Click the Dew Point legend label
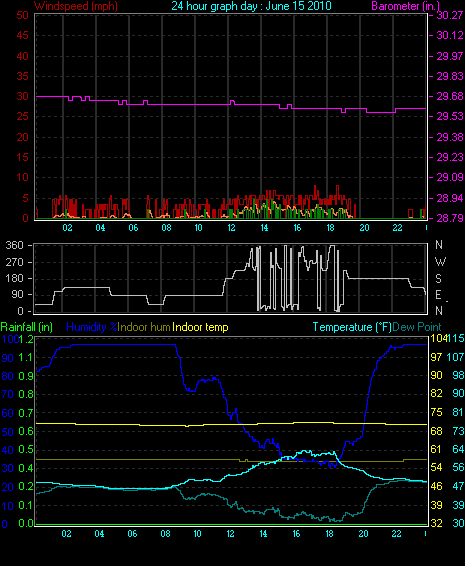This screenshot has width=465, height=566. (417, 327)
